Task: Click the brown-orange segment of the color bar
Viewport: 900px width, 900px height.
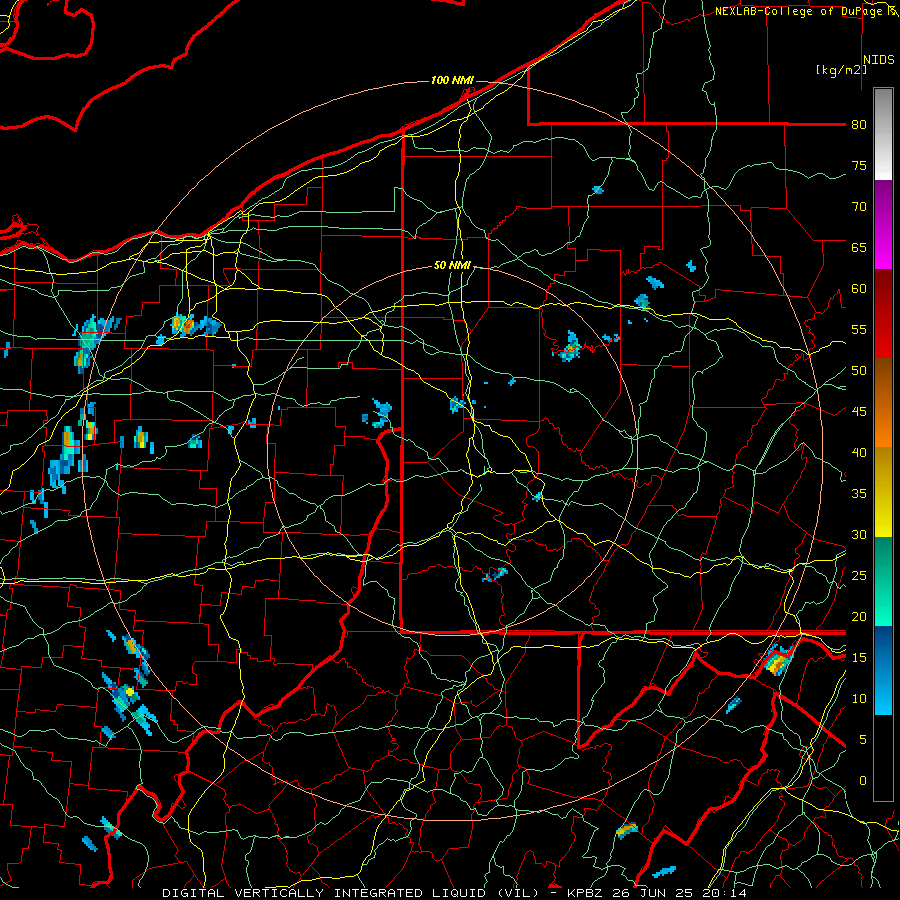Action: click(883, 402)
